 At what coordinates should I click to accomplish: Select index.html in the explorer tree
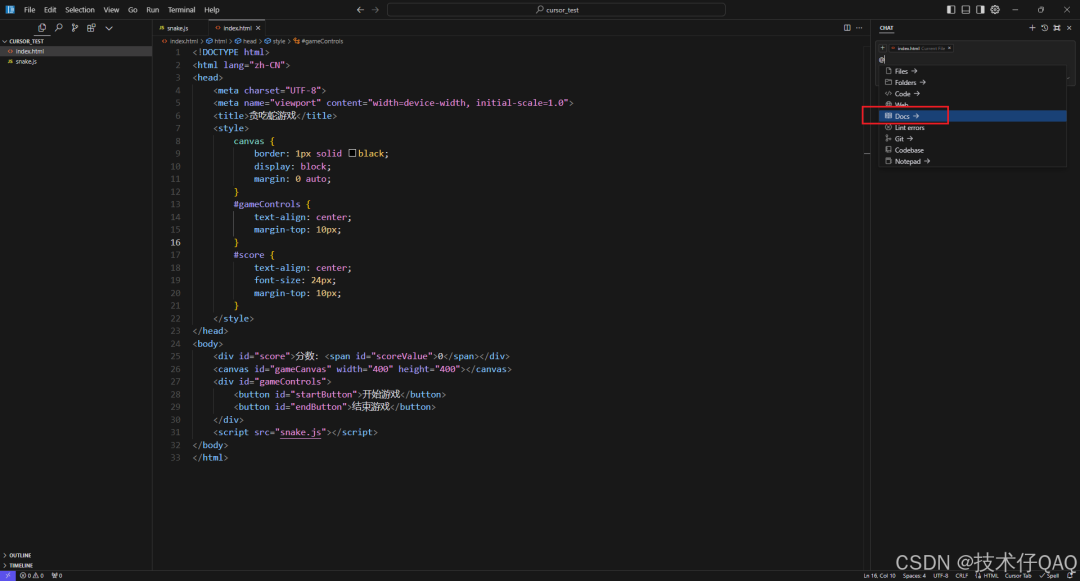76,51
